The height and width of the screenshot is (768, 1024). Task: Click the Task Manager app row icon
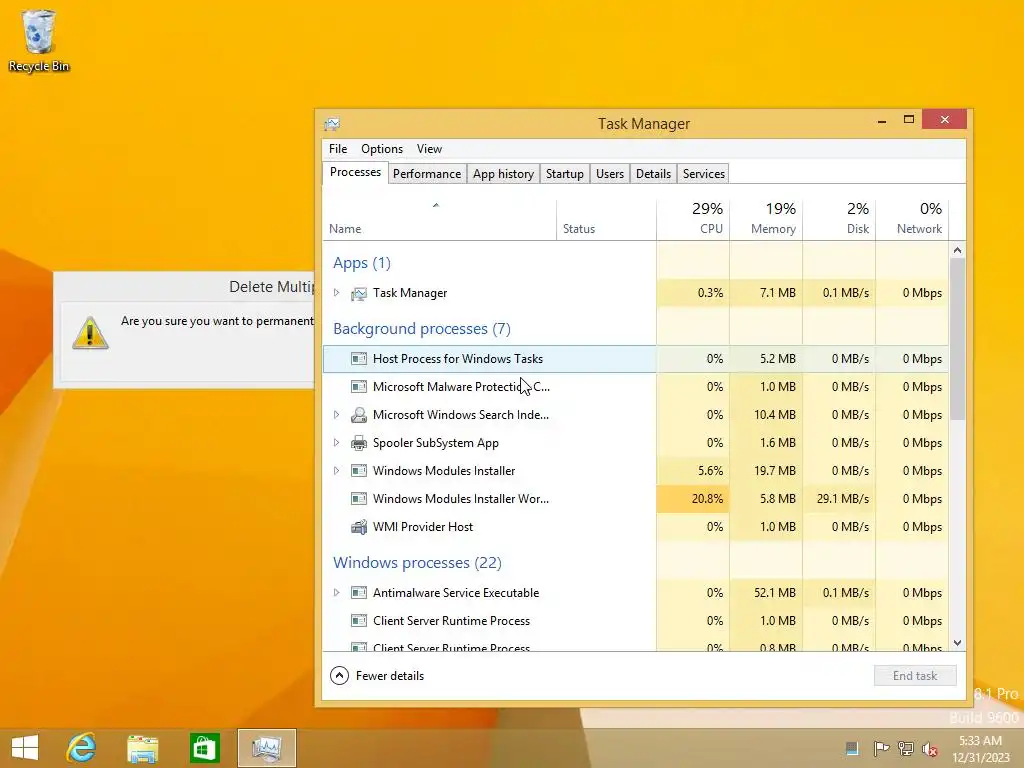click(x=359, y=293)
